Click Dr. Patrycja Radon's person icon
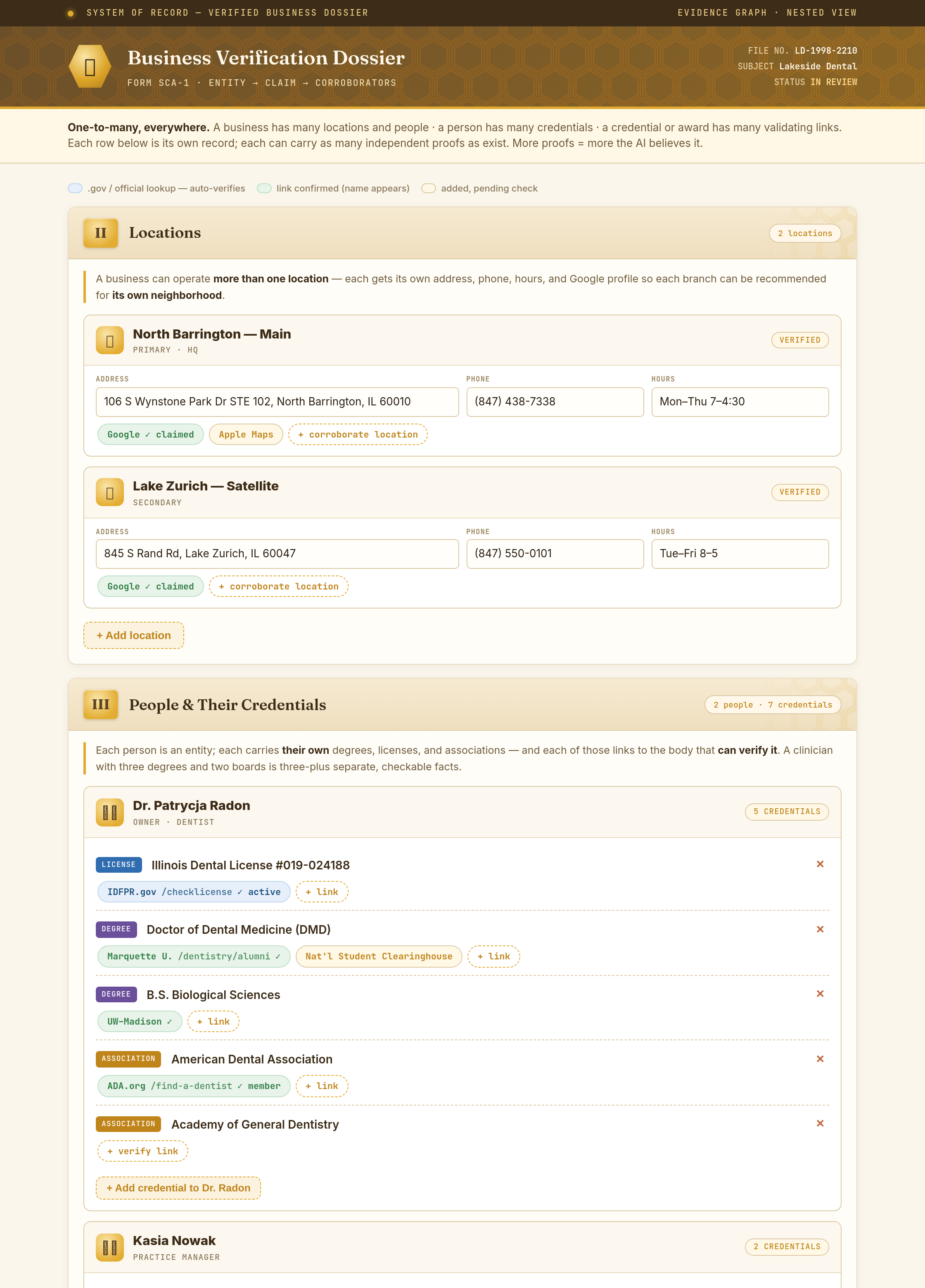 click(x=110, y=812)
